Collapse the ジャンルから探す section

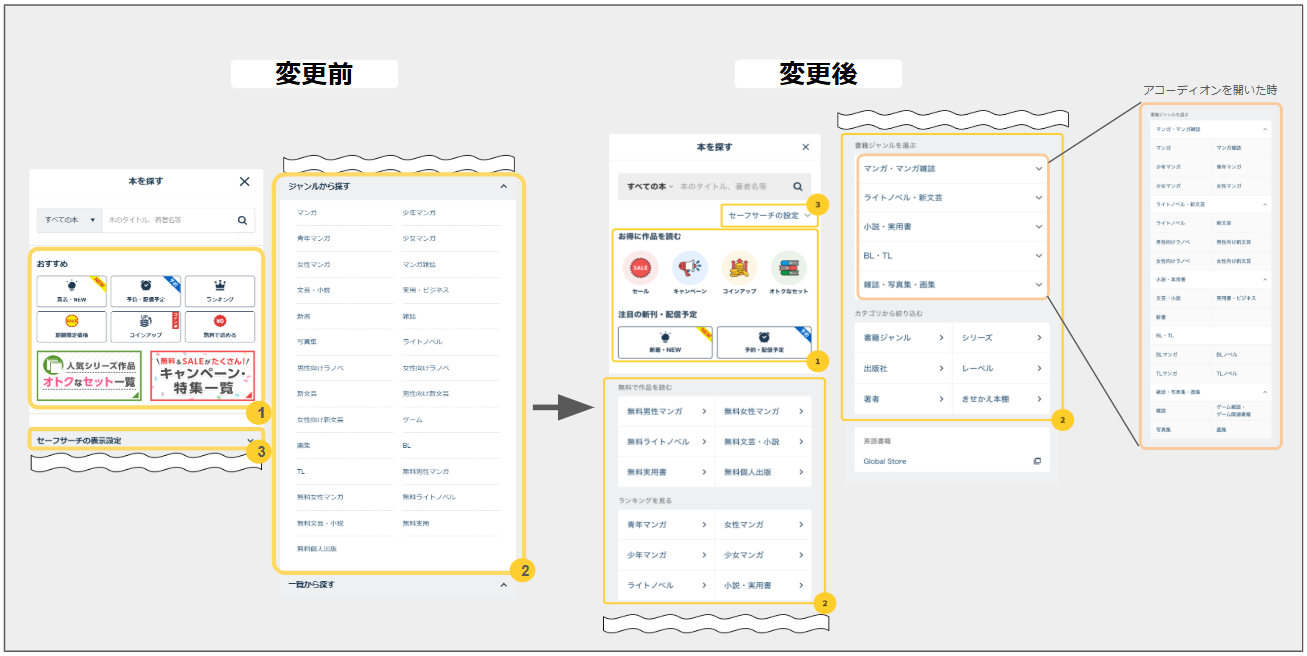coord(504,186)
